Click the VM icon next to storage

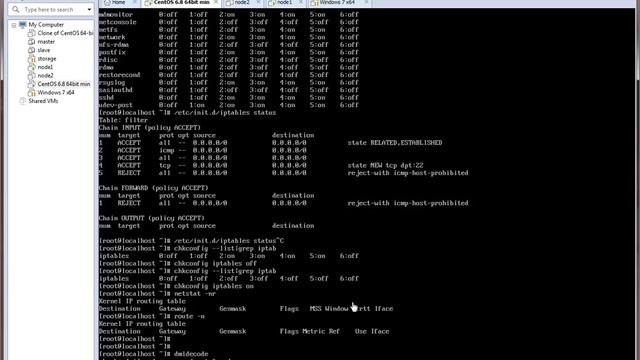point(31,59)
